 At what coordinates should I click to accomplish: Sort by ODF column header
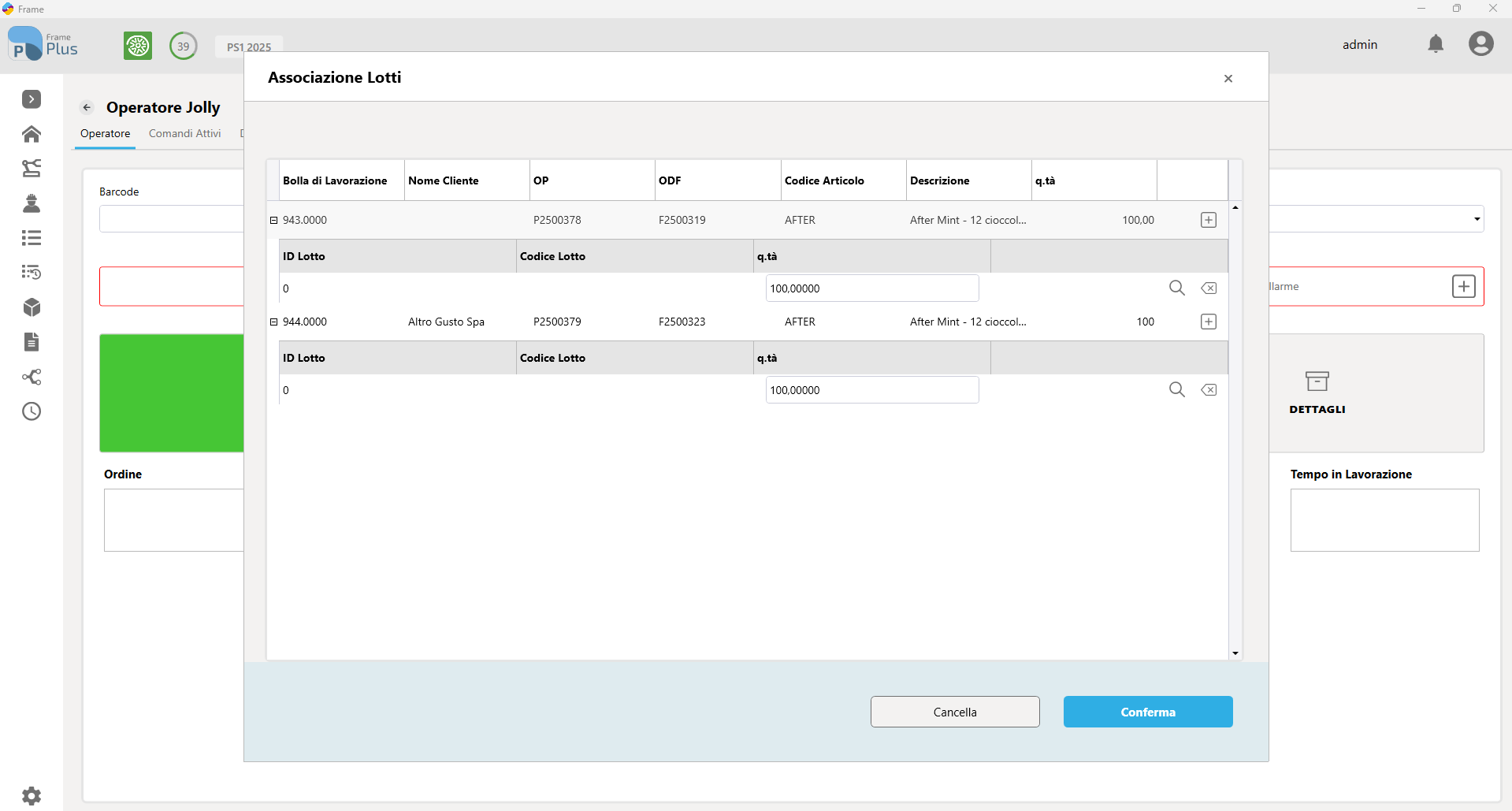point(718,180)
